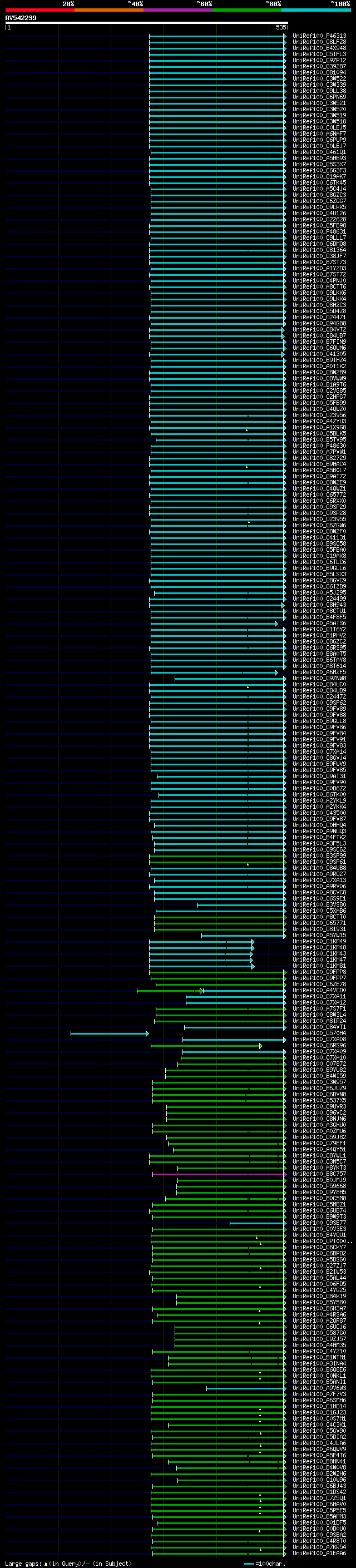Image resolution: width=356 pixels, height=1568 pixels.
Task: Select the UniRef100_Q84VT1 label
Action: tap(319, 1027)
